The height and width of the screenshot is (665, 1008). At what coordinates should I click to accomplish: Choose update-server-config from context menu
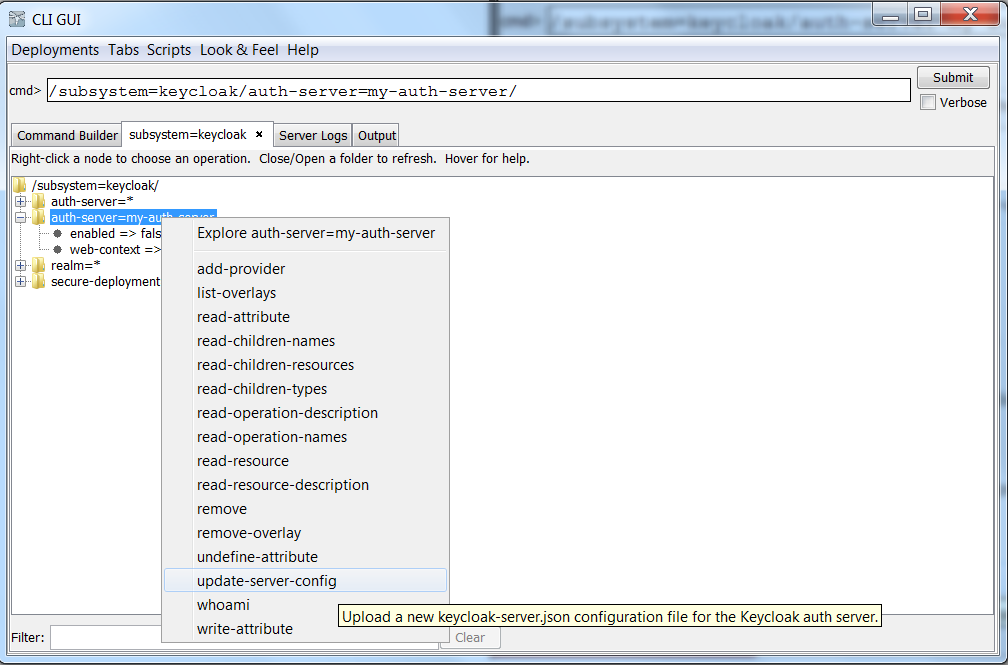tap(267, 581)
